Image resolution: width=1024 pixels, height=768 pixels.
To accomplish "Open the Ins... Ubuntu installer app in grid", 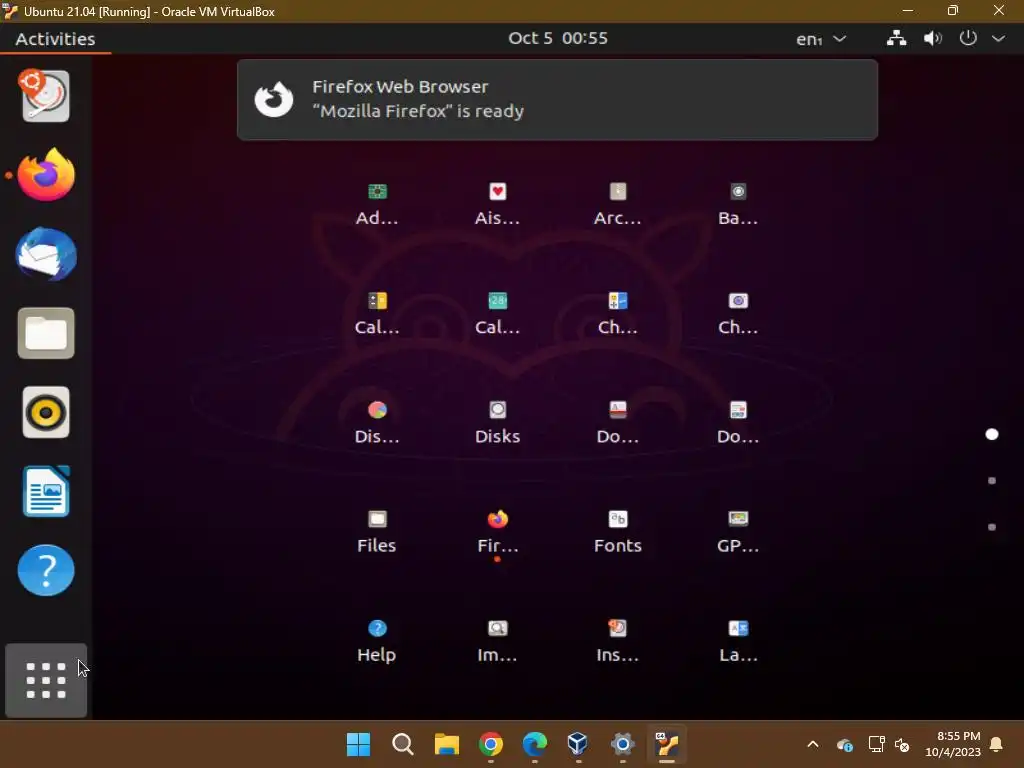I will 617,640.
